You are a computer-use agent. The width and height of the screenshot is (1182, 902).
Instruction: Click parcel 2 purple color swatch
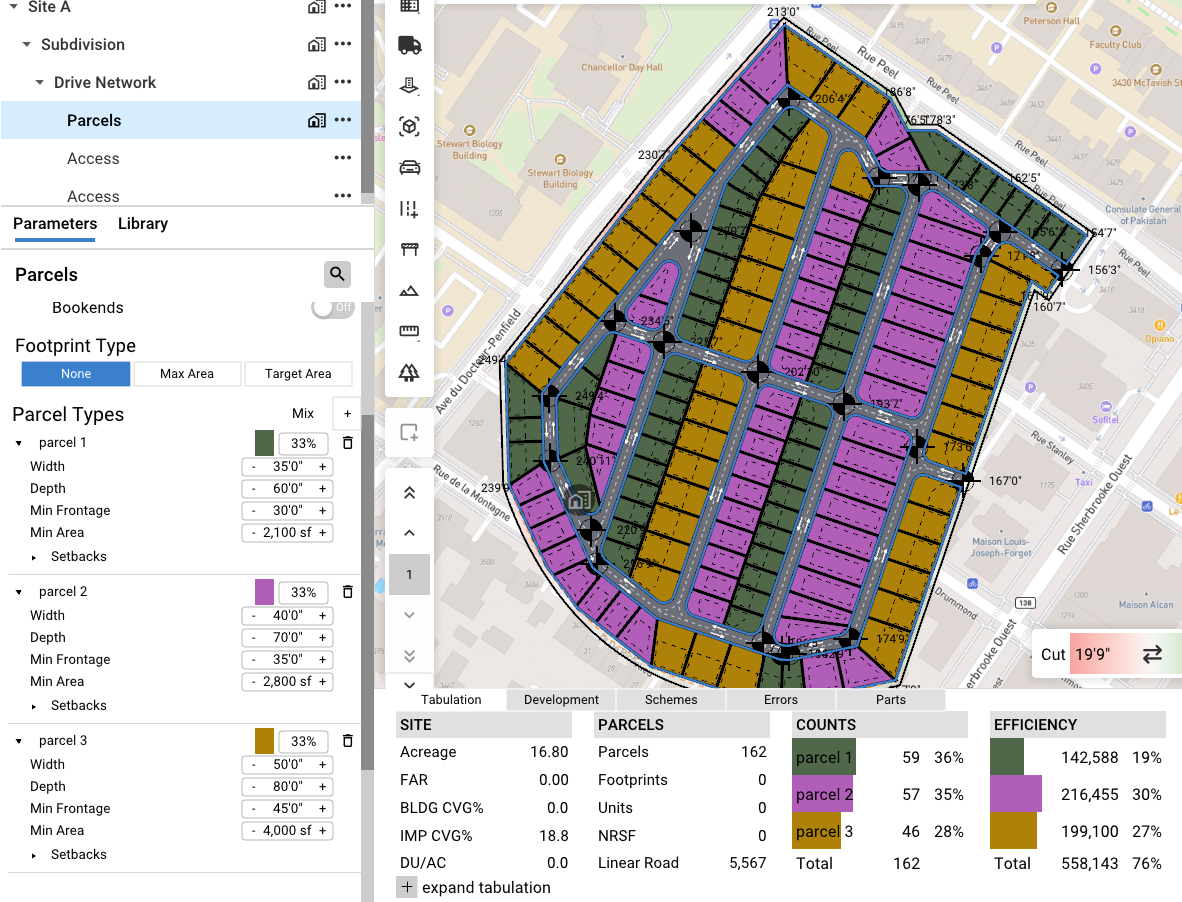(x=265, y=592)
